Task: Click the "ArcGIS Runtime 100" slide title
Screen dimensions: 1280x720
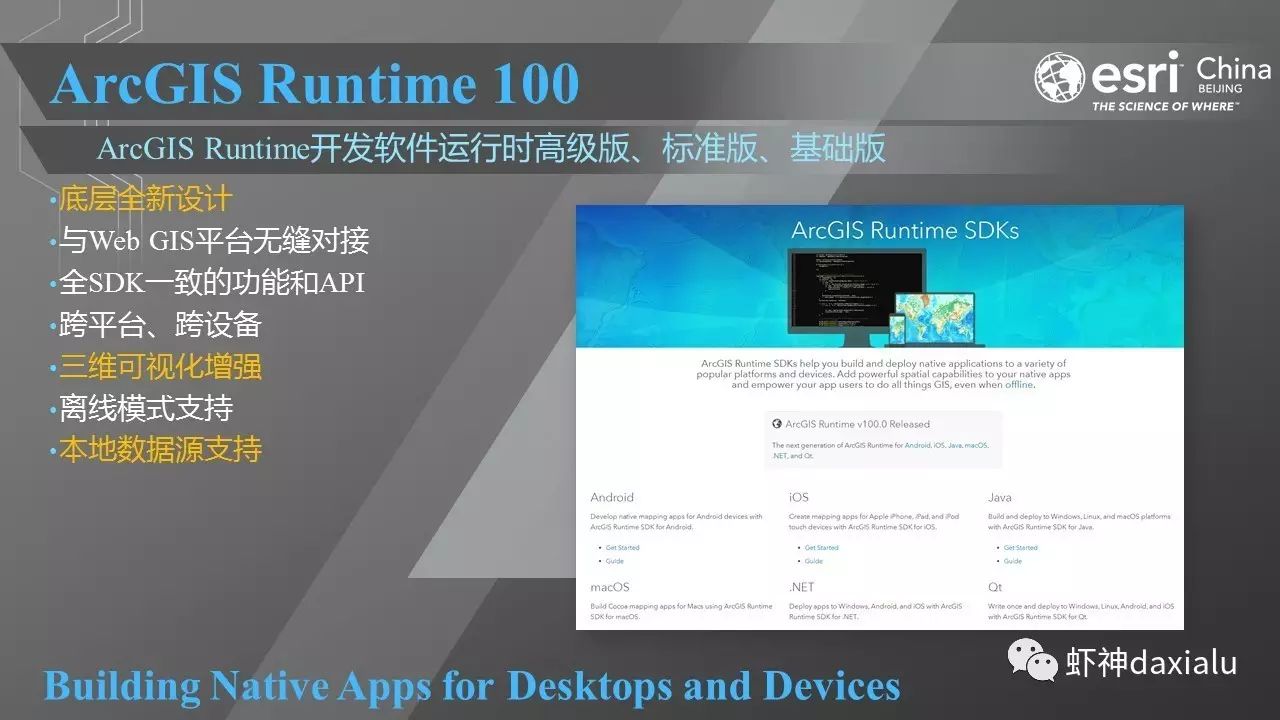Action: pos(315,83)
